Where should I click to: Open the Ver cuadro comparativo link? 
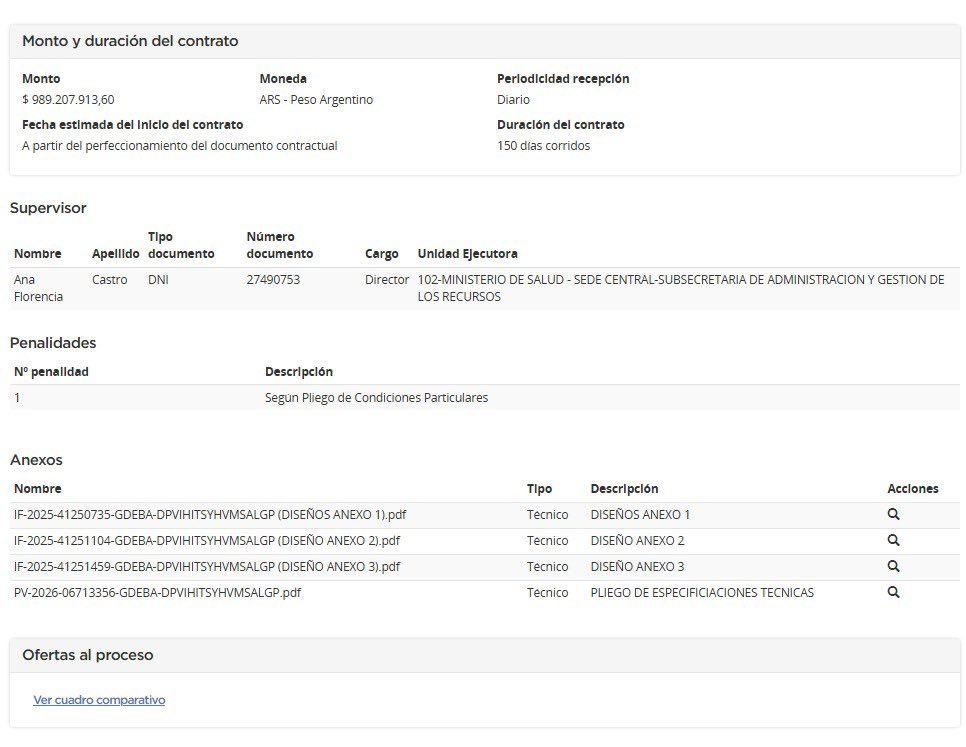(99, 700)
